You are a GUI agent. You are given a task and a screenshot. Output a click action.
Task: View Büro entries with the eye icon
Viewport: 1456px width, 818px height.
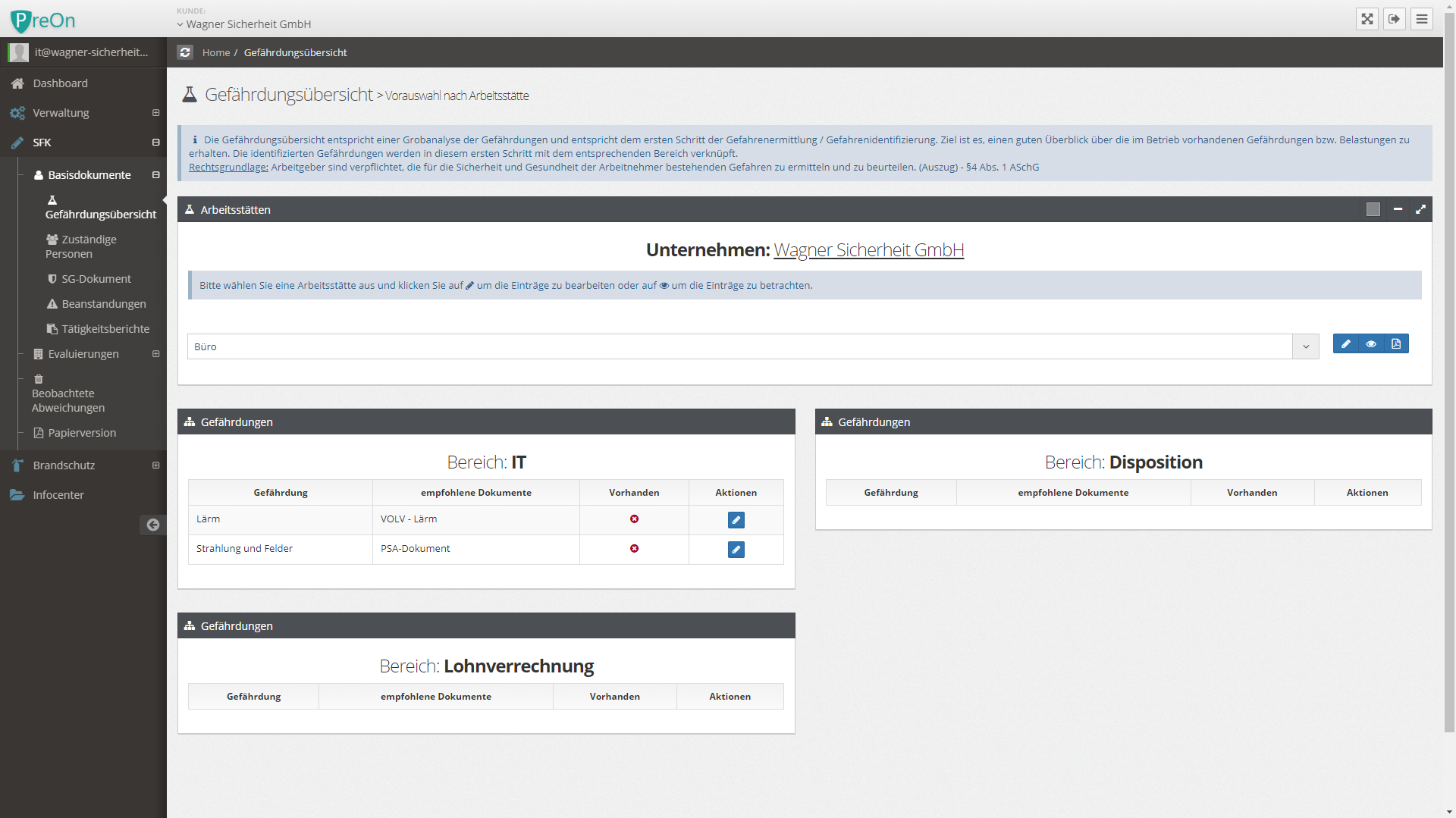click(1371, 344)
